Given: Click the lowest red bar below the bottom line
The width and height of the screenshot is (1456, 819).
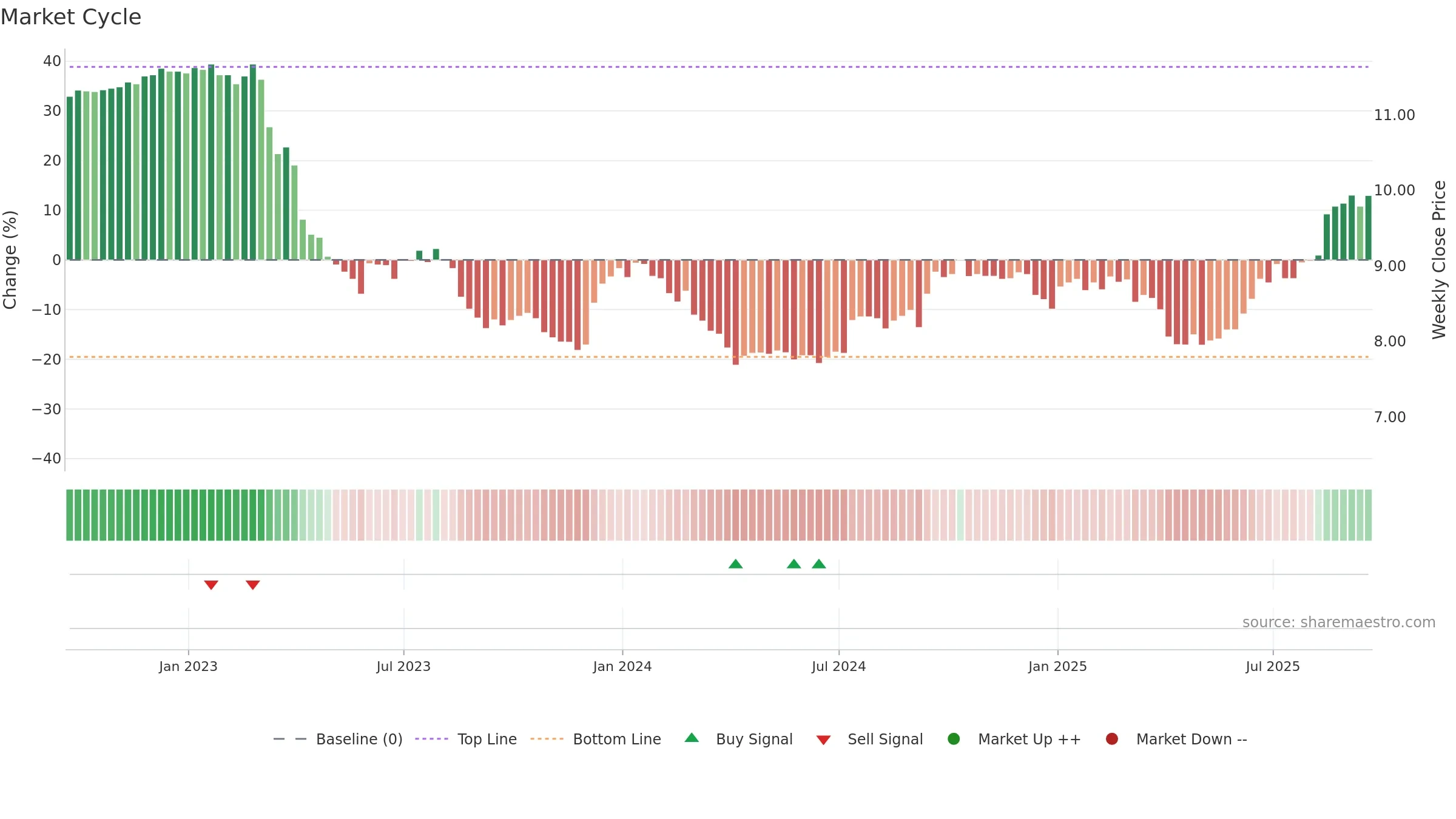Looking at the screenshot, I should click(736, 312).
